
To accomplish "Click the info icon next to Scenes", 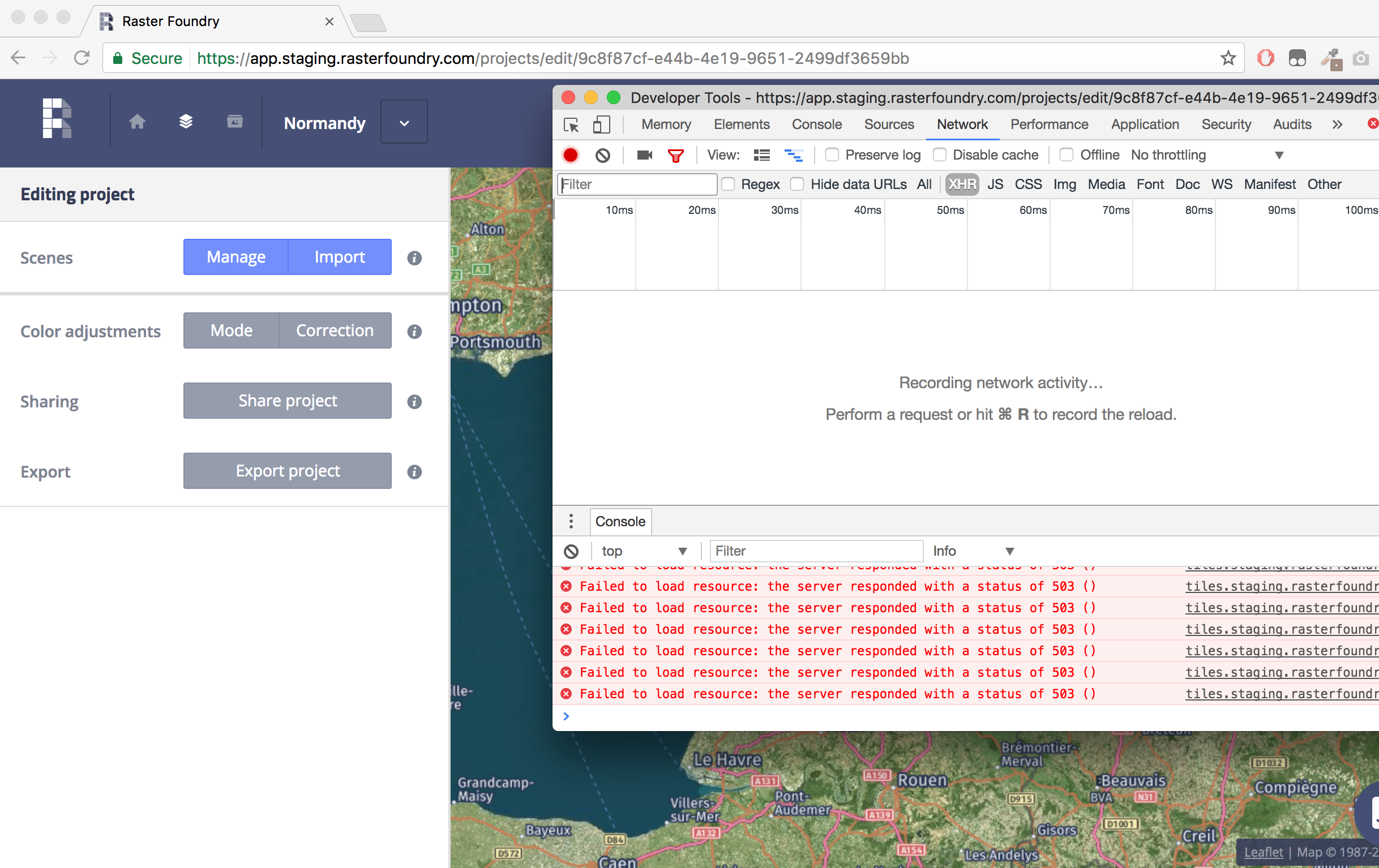I will click(x=414, y=257).
